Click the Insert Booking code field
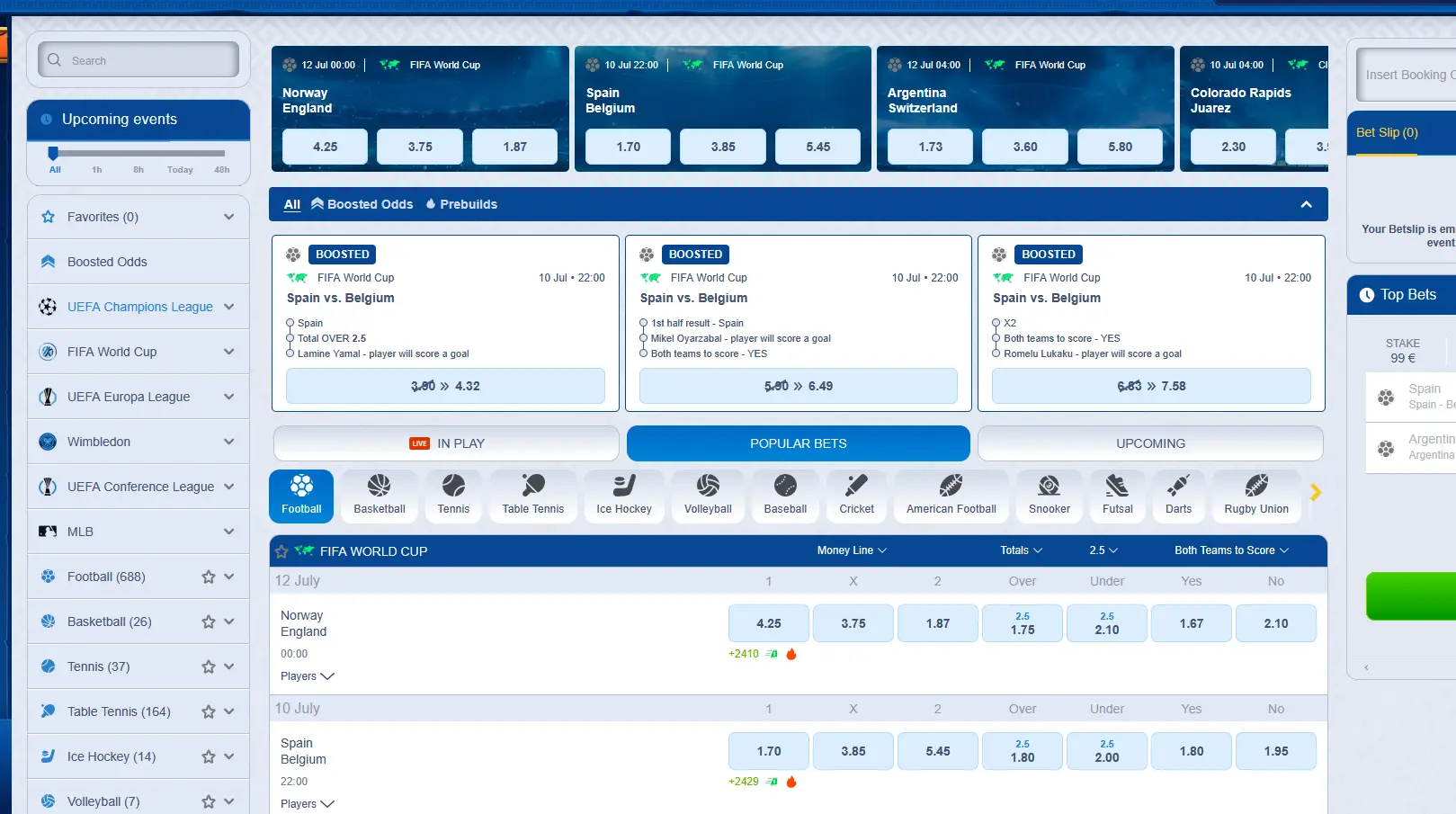The width and height of the screenshot is (1456, 814). pos(1407,75)
